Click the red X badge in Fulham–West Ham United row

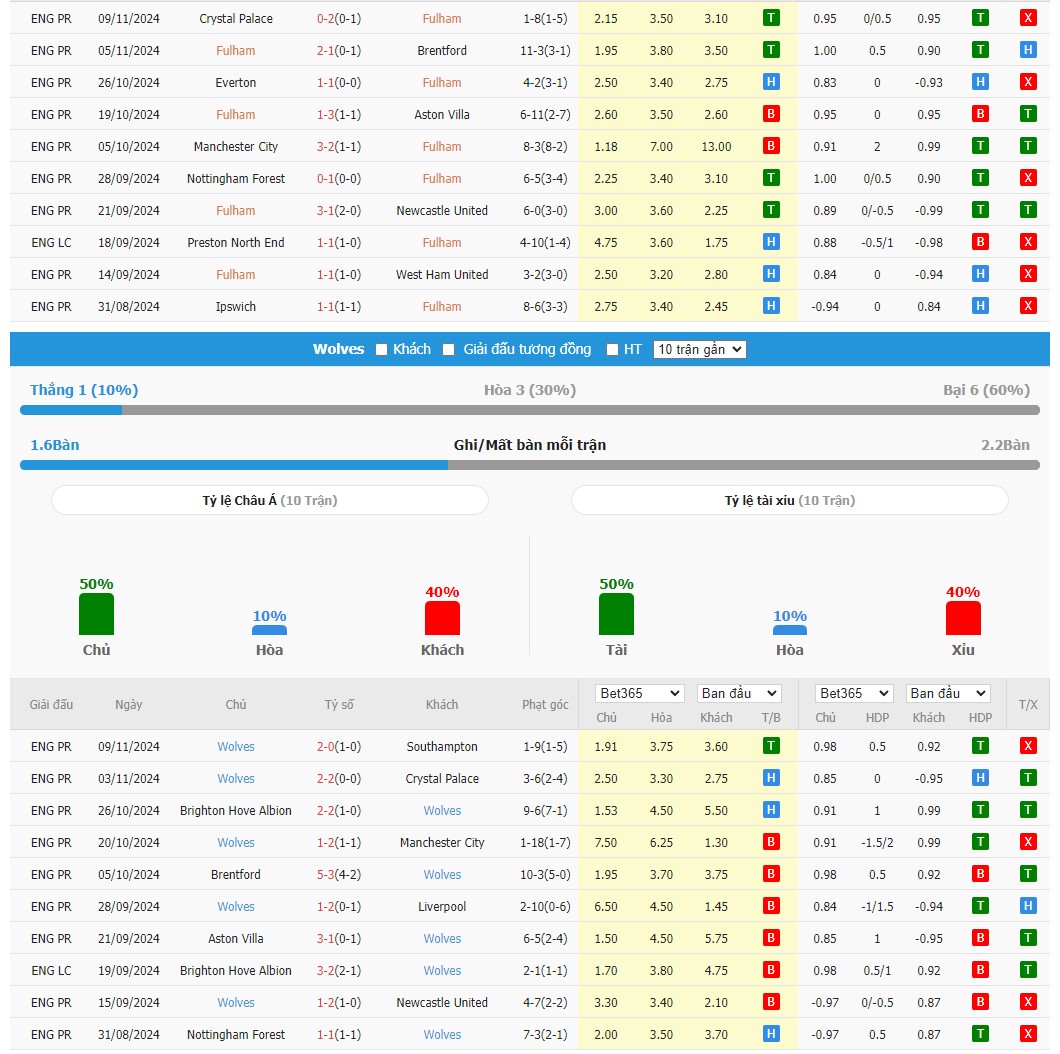click(1028, 274)
